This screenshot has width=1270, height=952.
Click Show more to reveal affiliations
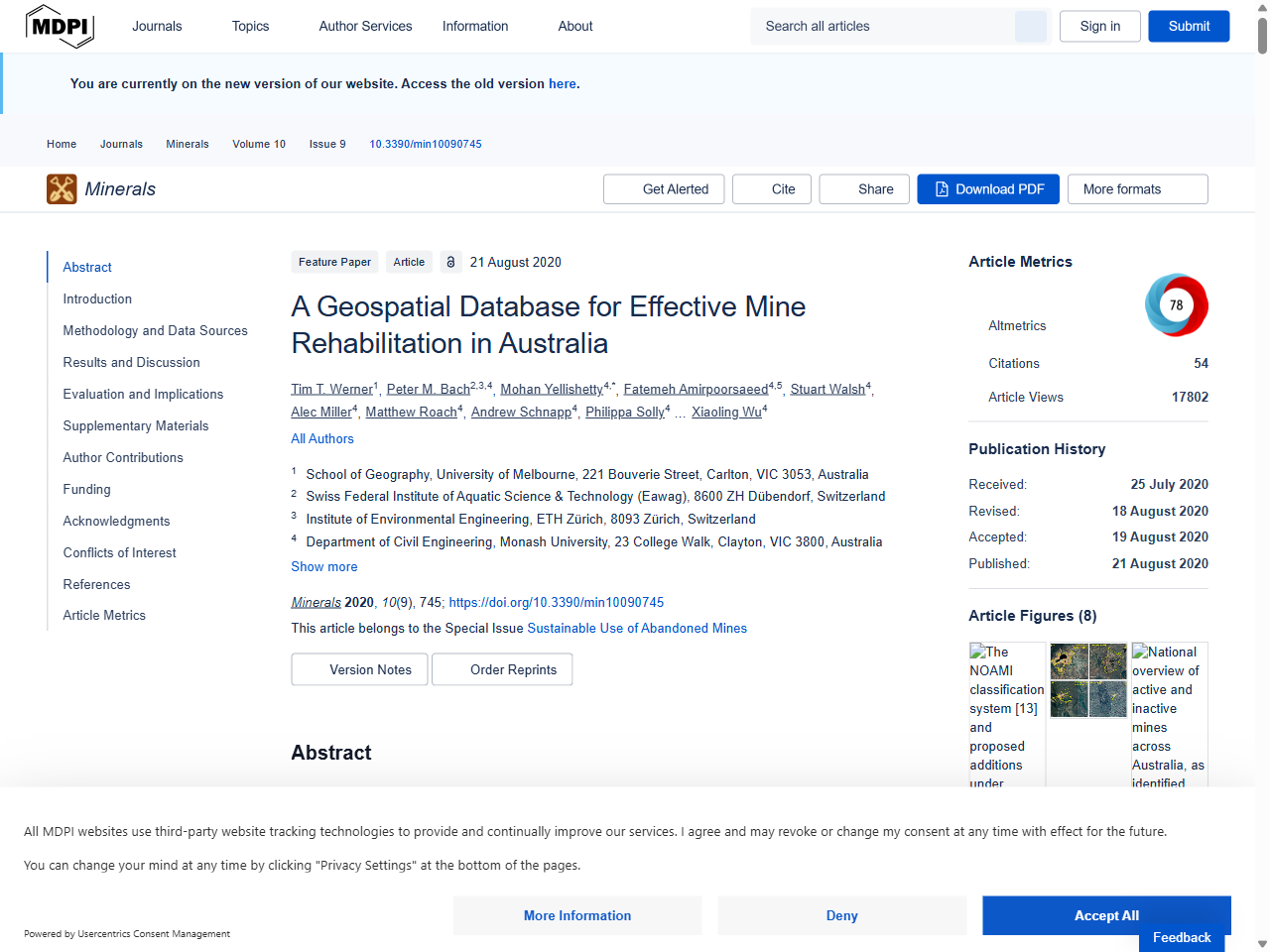coord(323,566)
